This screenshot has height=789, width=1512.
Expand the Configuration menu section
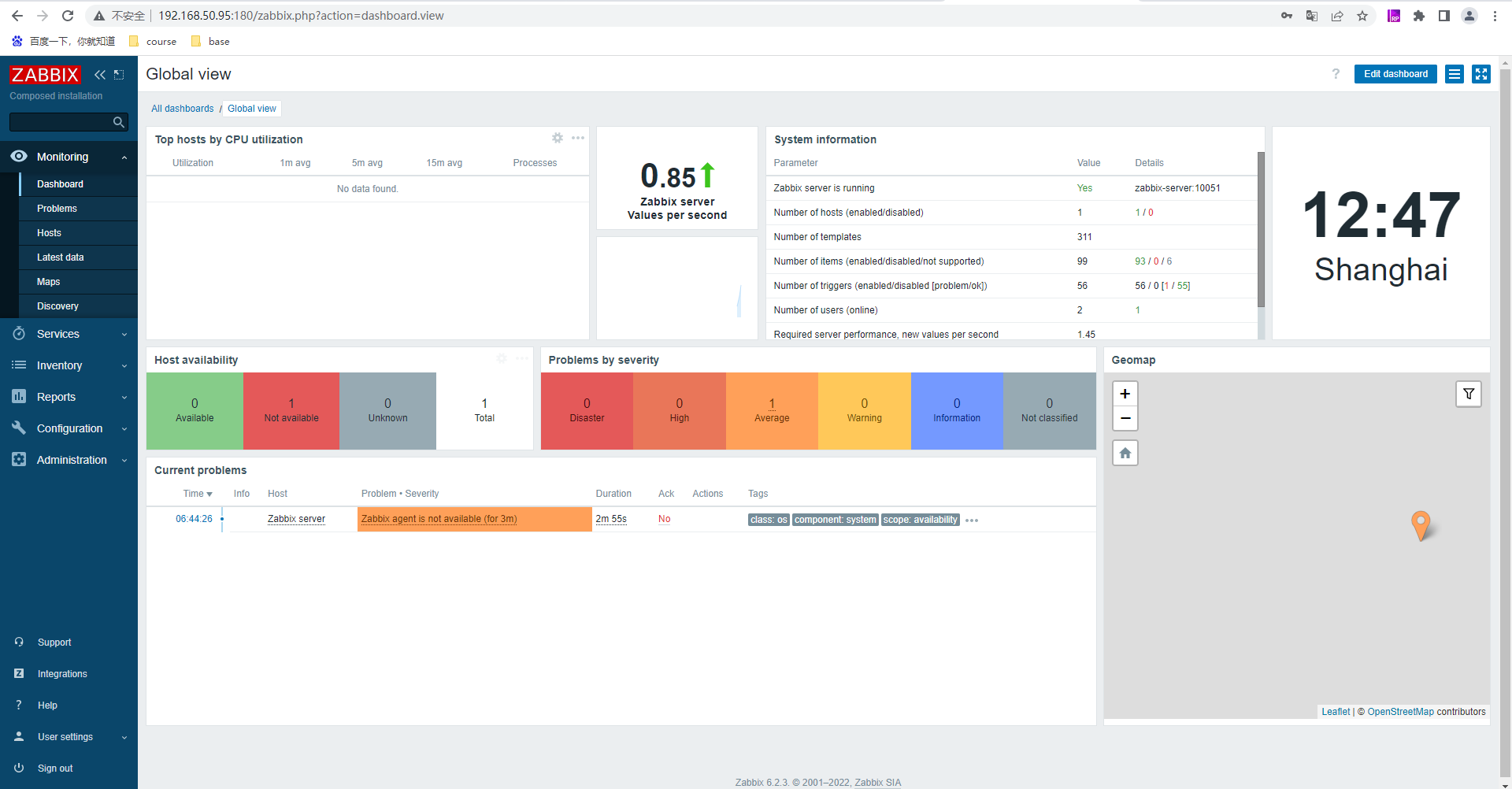click(x=69, y=428)
